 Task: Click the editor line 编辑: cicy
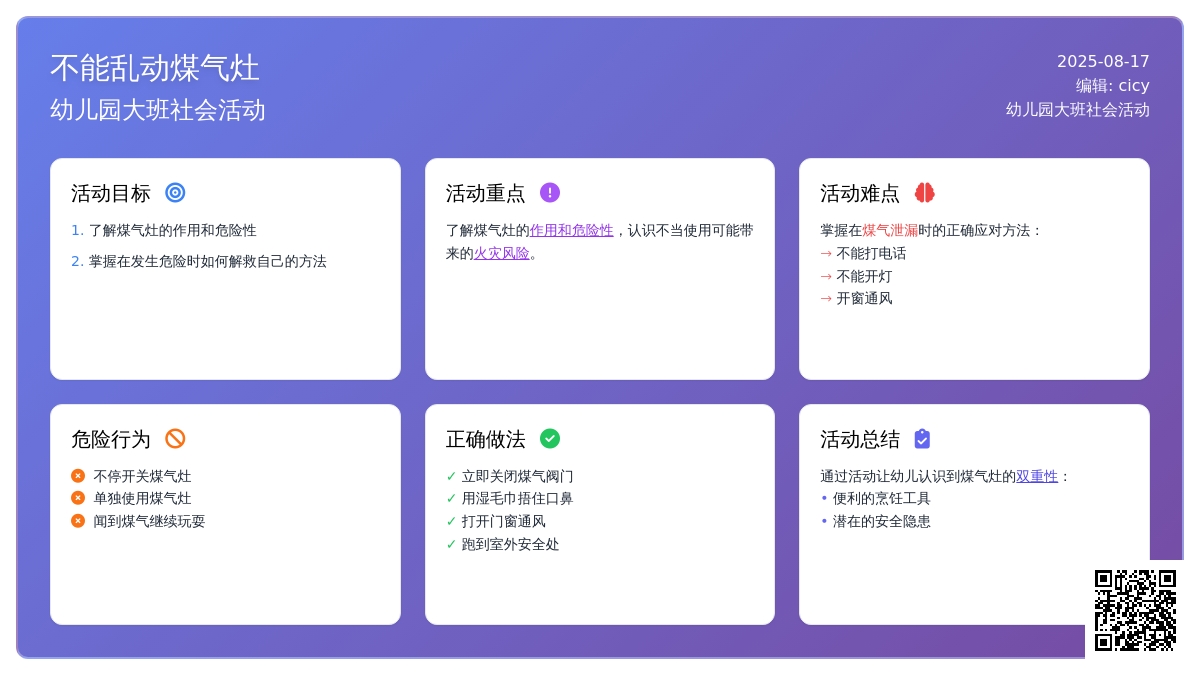pyautogui.click(x=1113, y=86)
